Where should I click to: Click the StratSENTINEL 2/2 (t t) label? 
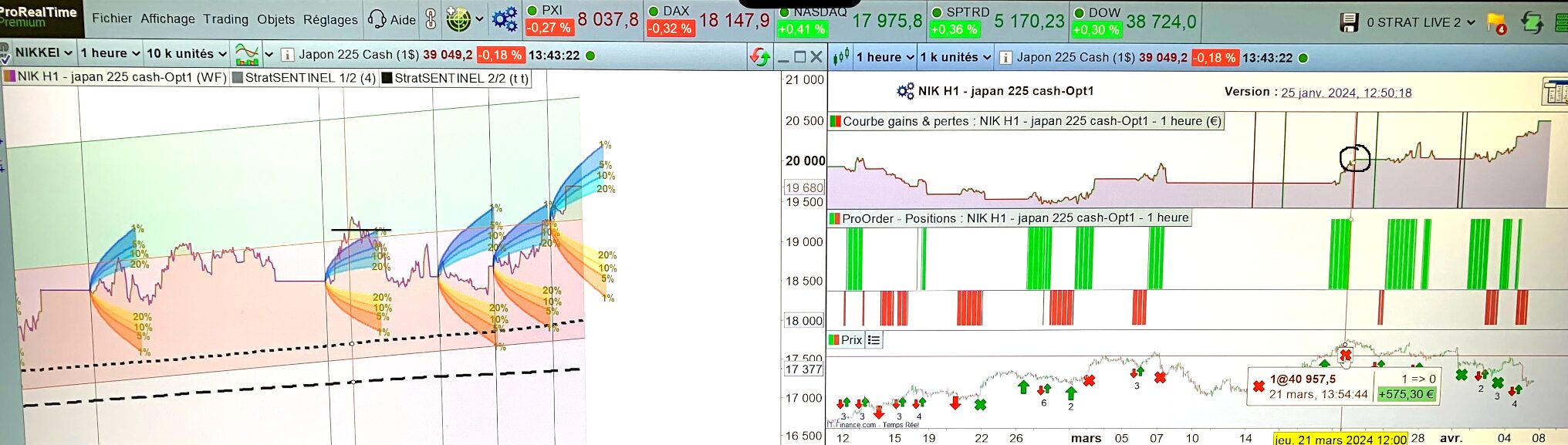(x=461, y=78)
